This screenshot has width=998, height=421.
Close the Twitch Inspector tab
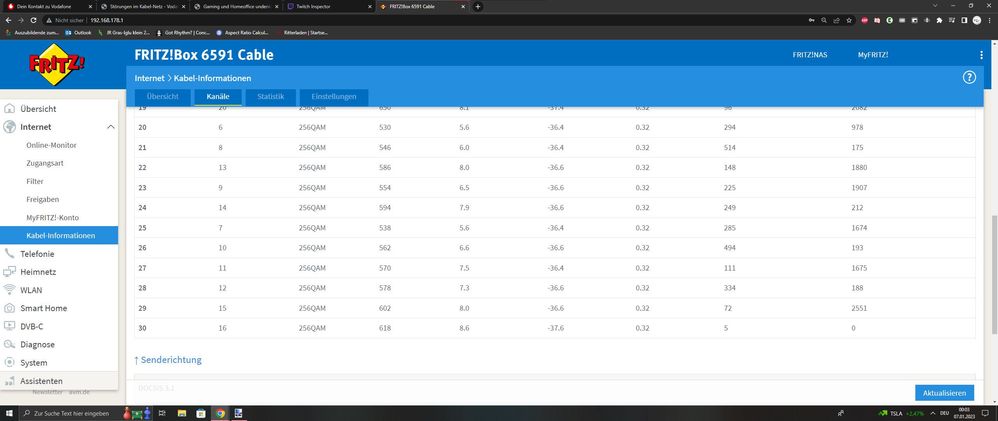point(369,6)
